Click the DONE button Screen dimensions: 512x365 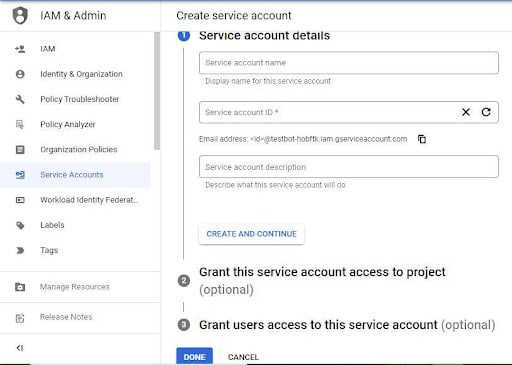194,357
